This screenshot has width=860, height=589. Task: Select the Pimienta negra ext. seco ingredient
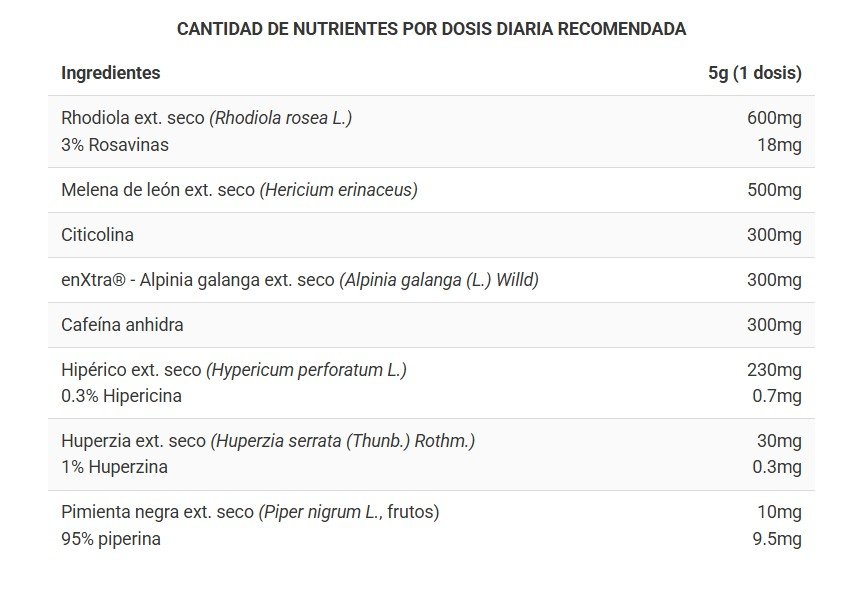(x=250, y=512)
